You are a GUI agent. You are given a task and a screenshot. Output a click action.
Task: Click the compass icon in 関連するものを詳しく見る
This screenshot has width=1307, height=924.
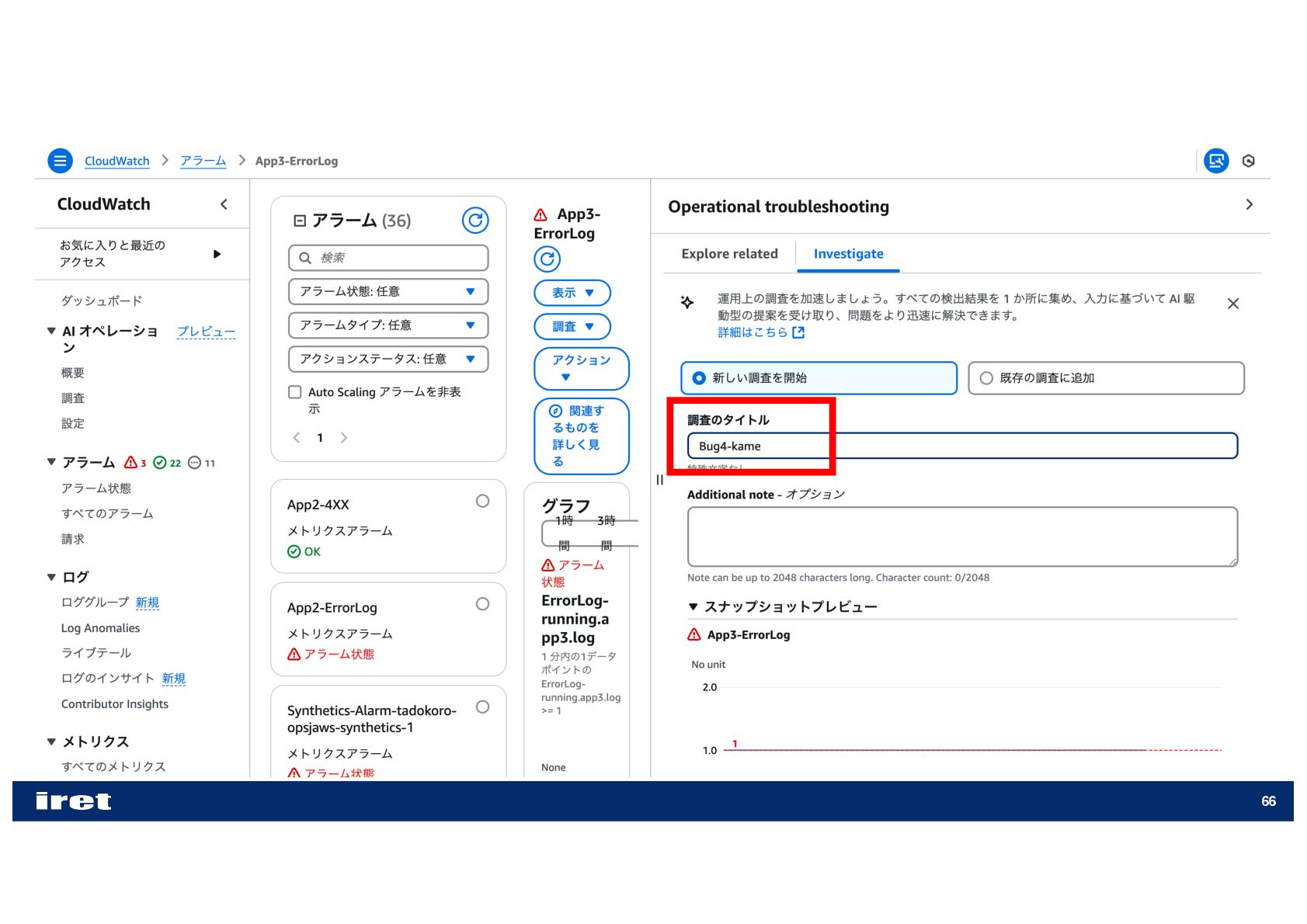pos(556,412)
